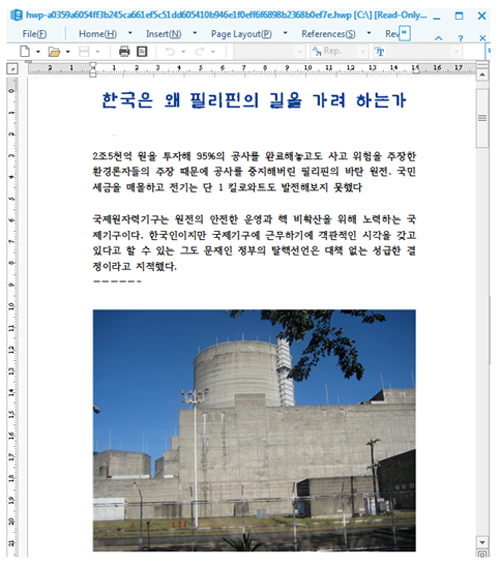Expand the Save dropdown arrow
The height and width of the screenshot is (566, 500).
97,52
